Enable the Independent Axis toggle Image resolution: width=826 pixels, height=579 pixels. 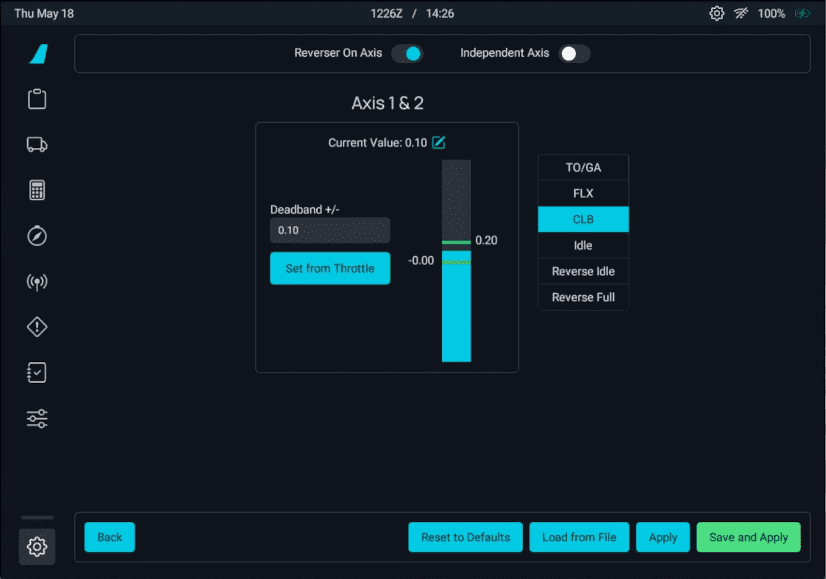point(574,53)
